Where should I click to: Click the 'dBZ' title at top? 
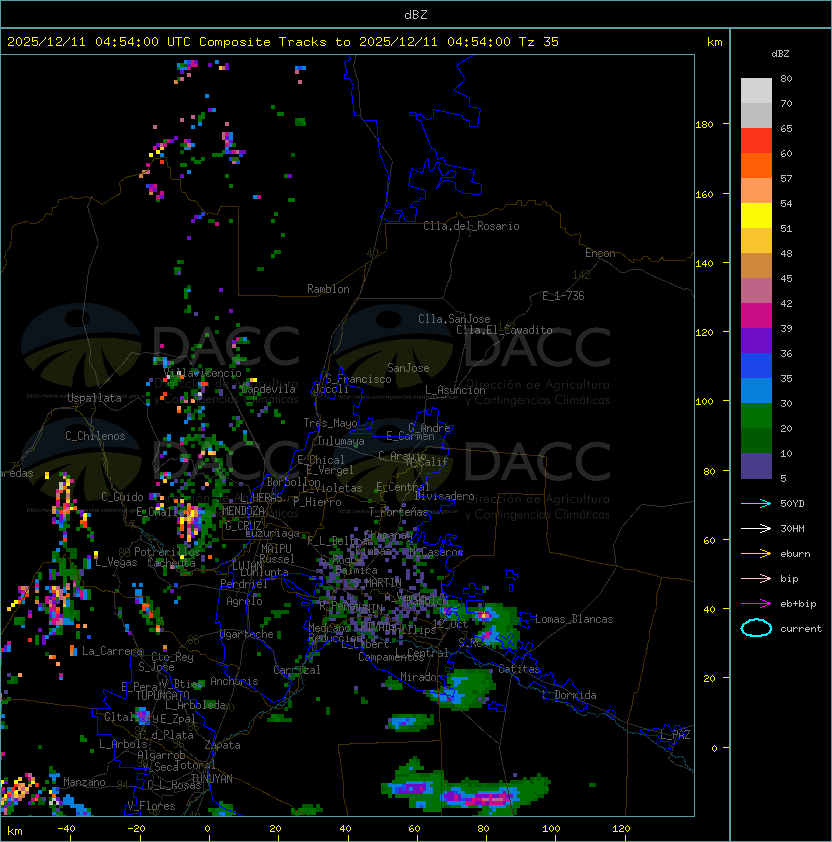[416, 14]
